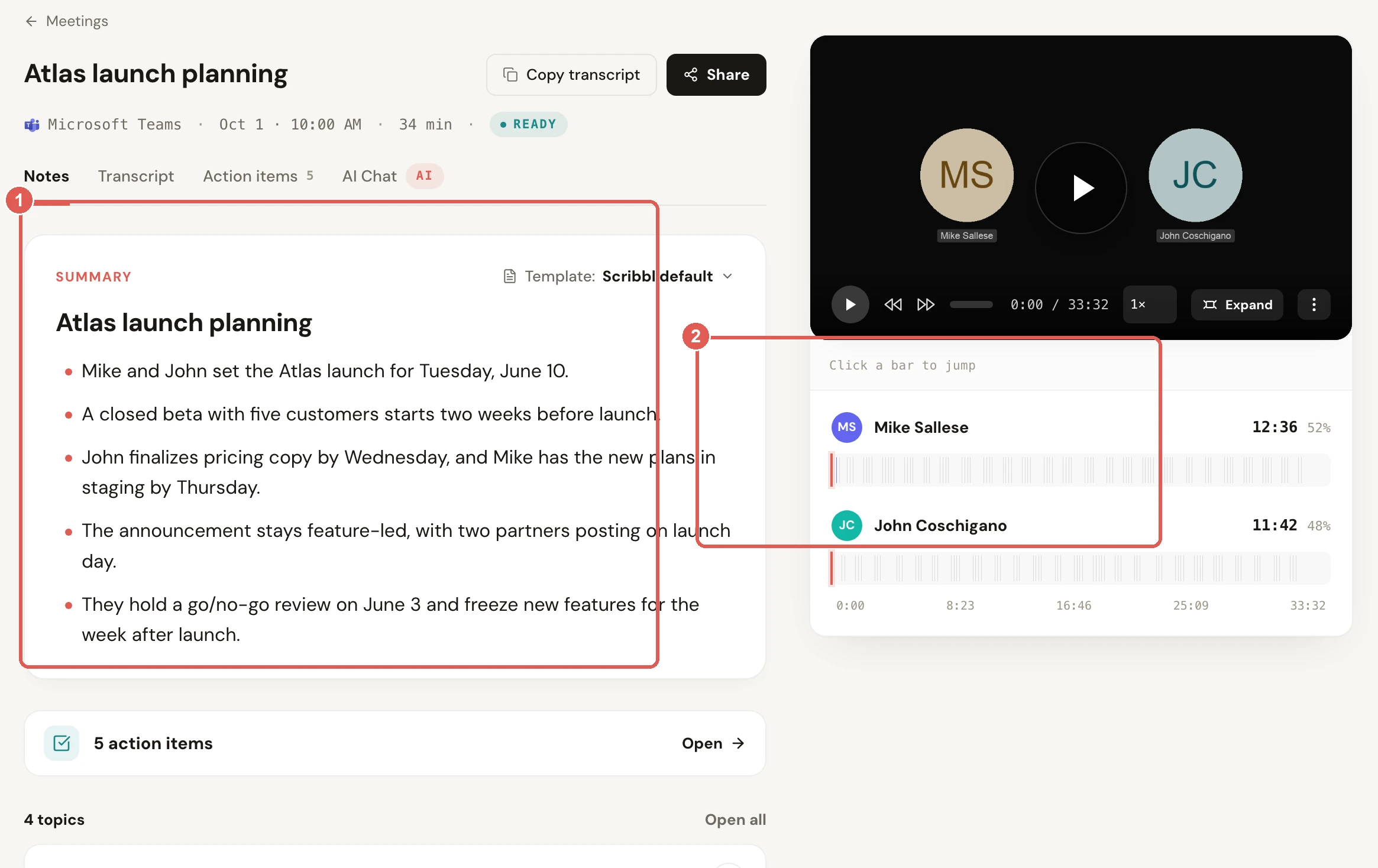Click the READY status badge
Viewport: 1378px width, 868px height.
click(528, 124)
